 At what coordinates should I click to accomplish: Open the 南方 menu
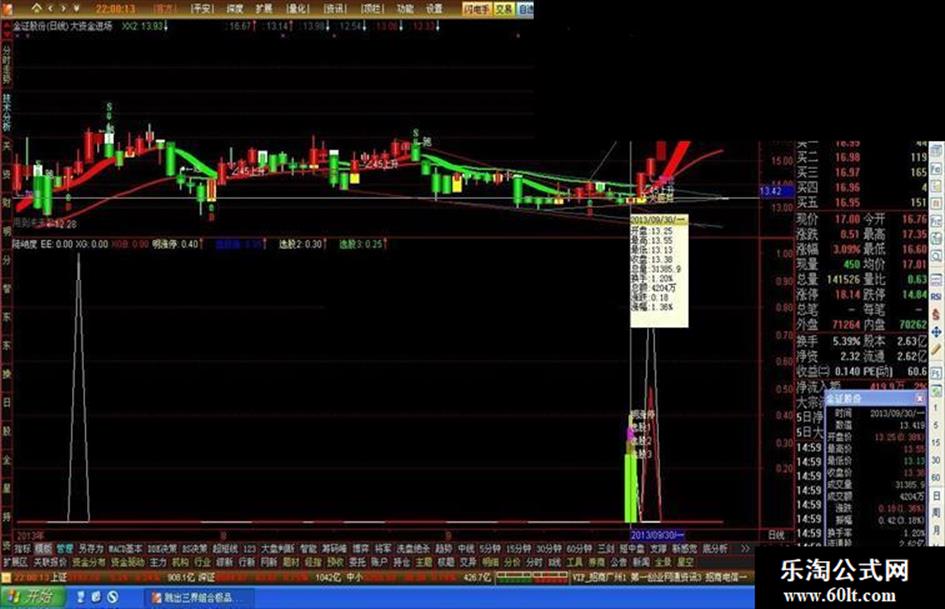(163, 9)
